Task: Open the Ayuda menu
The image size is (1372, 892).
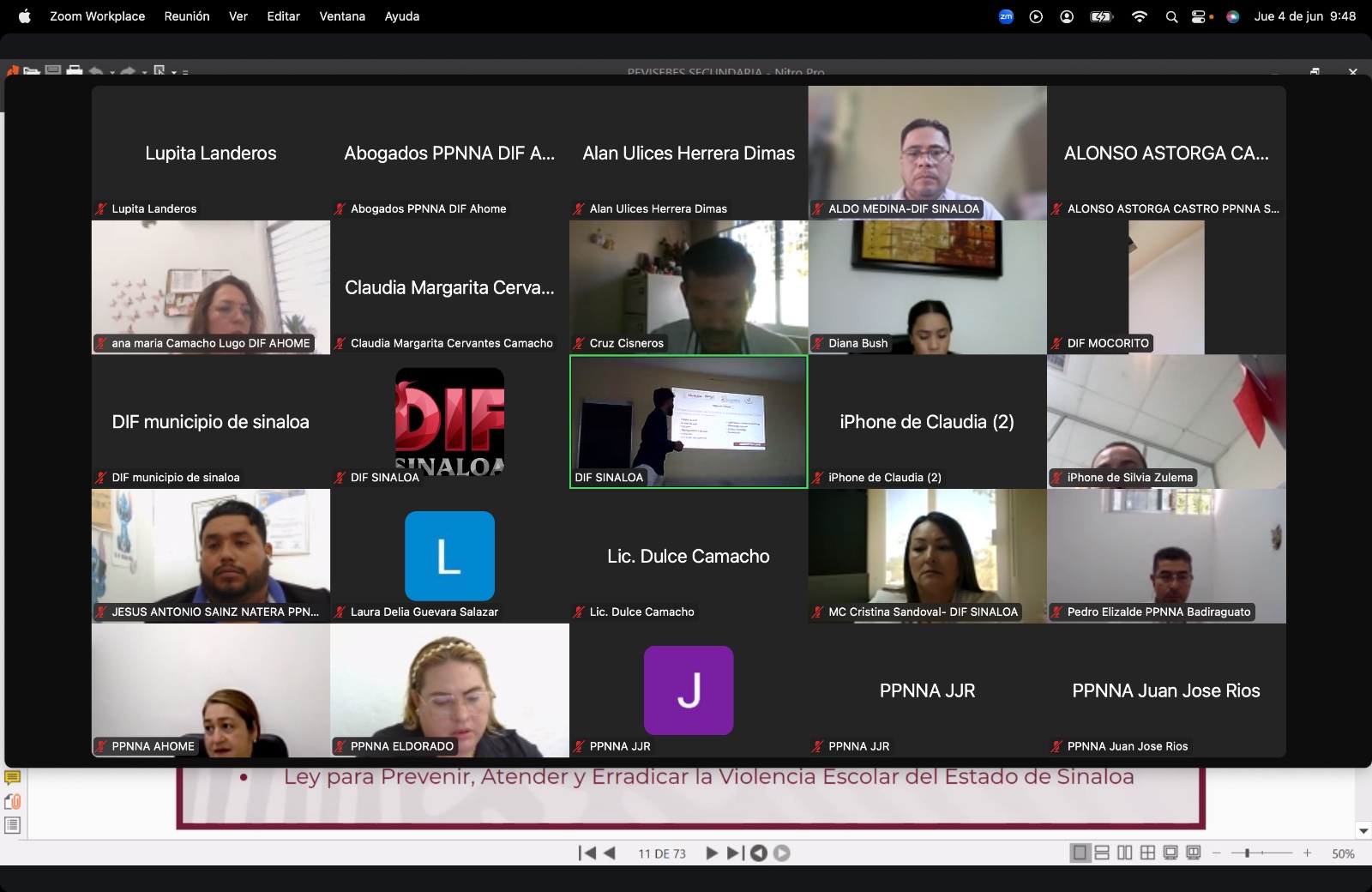Action: click(402, 16)
